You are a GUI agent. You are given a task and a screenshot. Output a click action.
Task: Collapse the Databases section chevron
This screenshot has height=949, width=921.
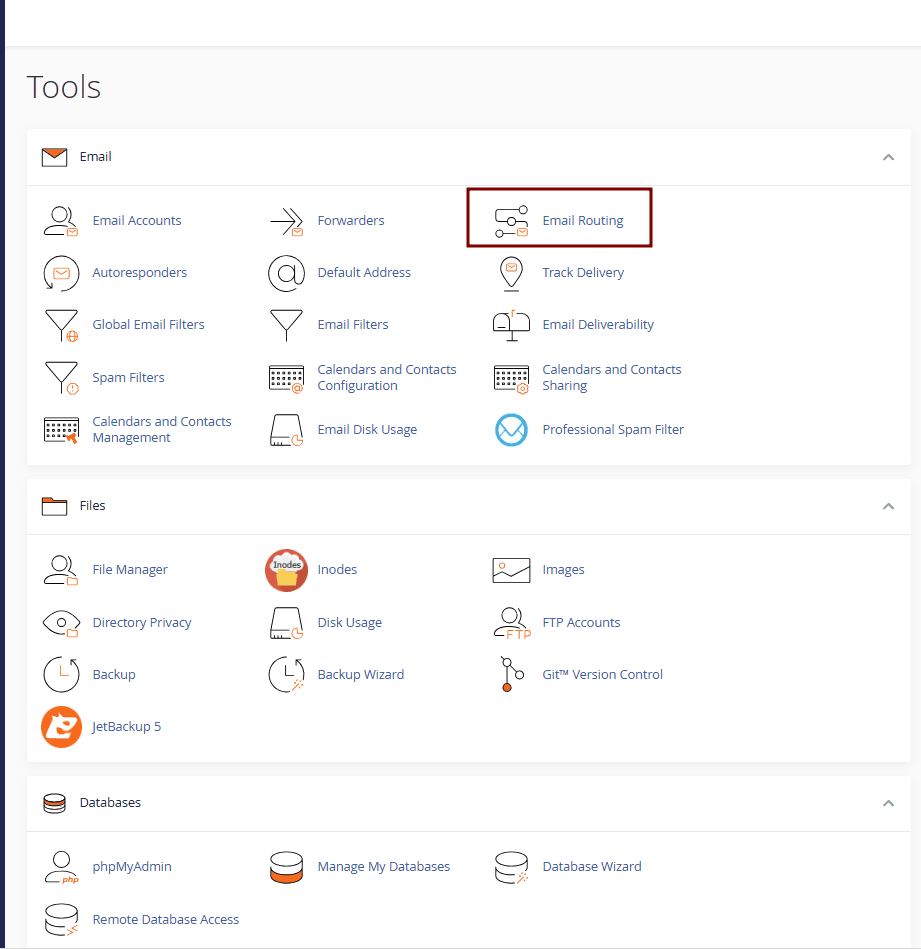(888, 803)
